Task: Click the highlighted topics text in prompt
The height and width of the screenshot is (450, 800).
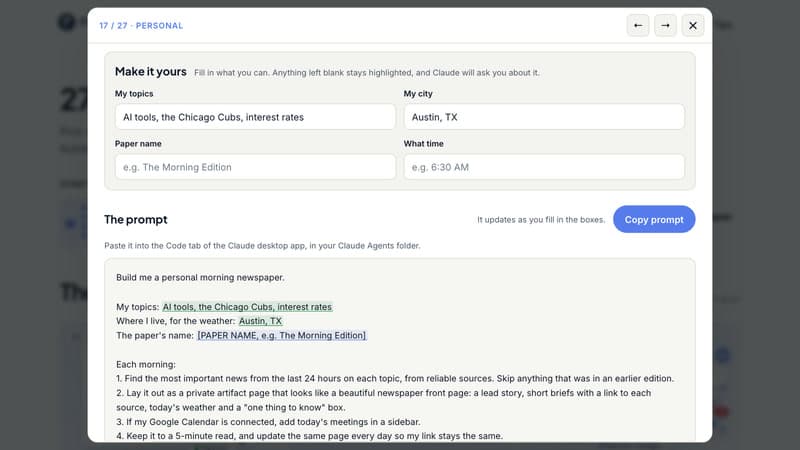Action: [x=247, y=307]
